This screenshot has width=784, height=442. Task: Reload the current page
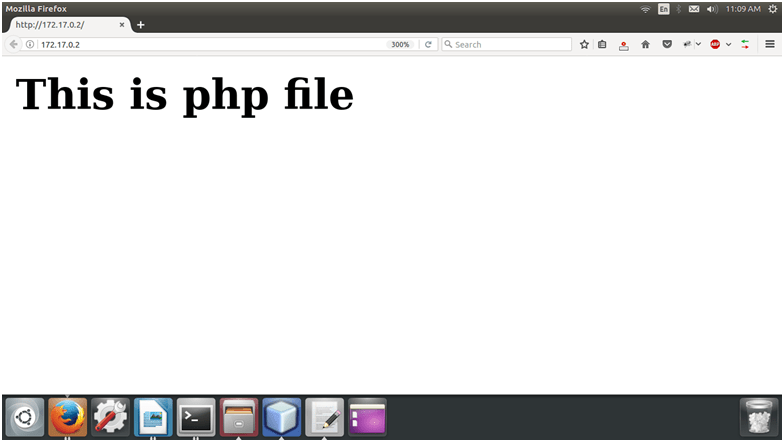point(428,44)
